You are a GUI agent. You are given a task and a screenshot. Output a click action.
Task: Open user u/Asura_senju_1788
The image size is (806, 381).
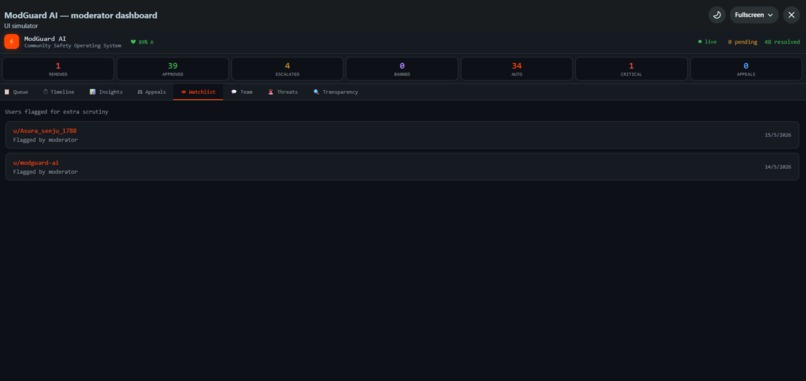45,131
